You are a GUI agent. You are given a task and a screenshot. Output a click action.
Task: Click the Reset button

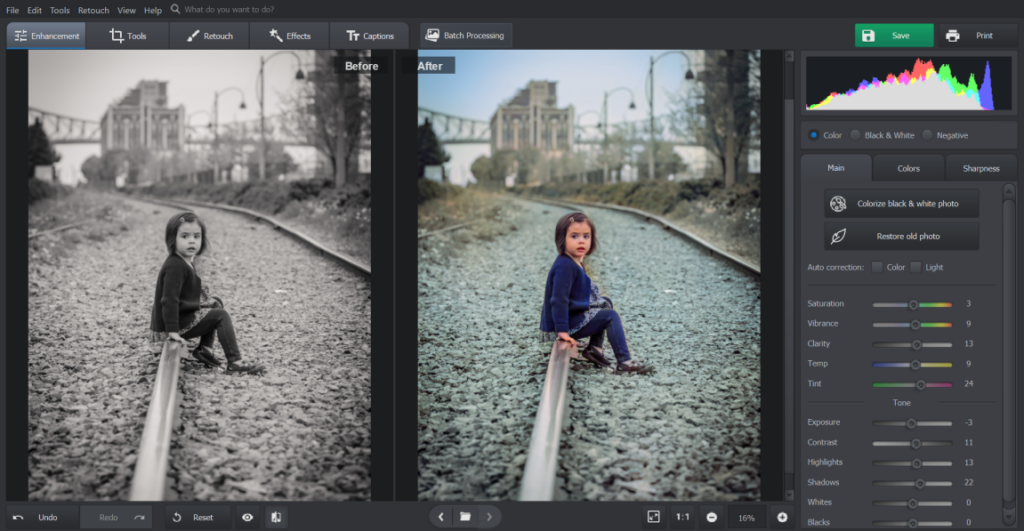pos(197,517)
